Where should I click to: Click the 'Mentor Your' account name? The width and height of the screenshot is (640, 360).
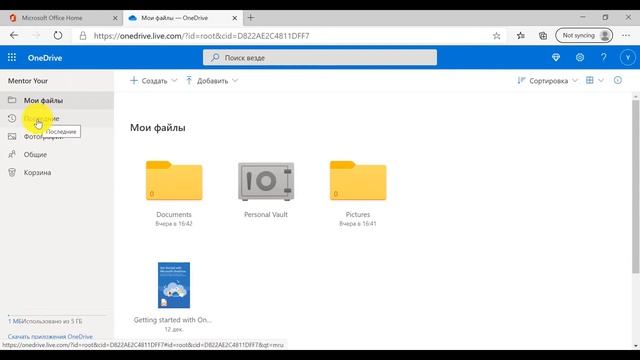point(28,81)
